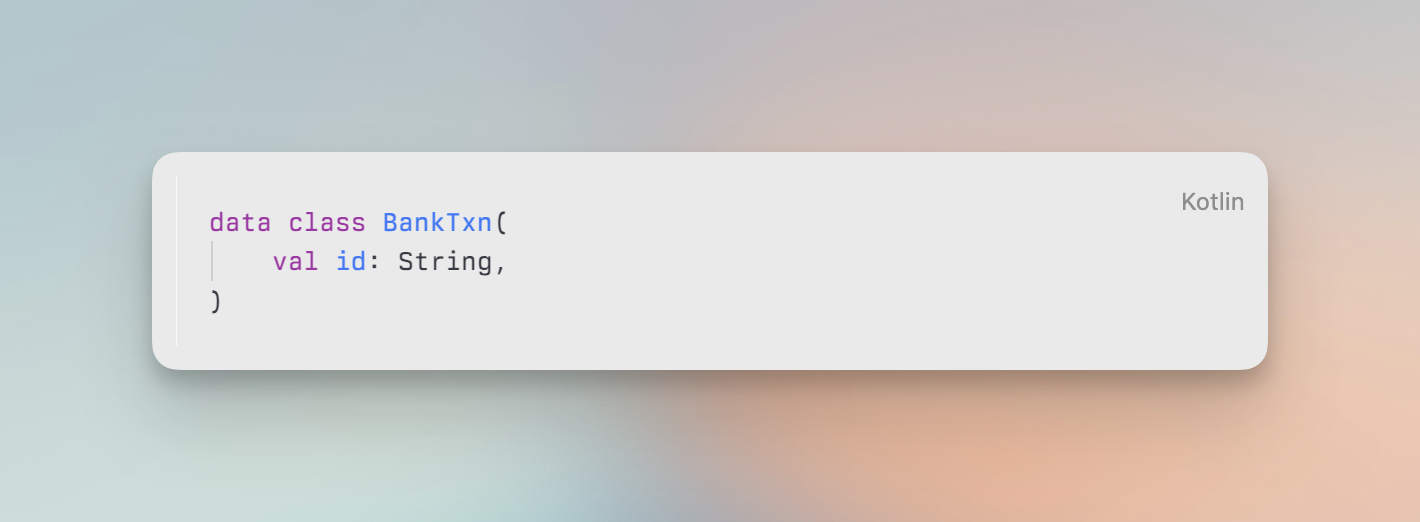Click the indent guide line beside val
Screen dimensions: 1420x522
[212, 262]
